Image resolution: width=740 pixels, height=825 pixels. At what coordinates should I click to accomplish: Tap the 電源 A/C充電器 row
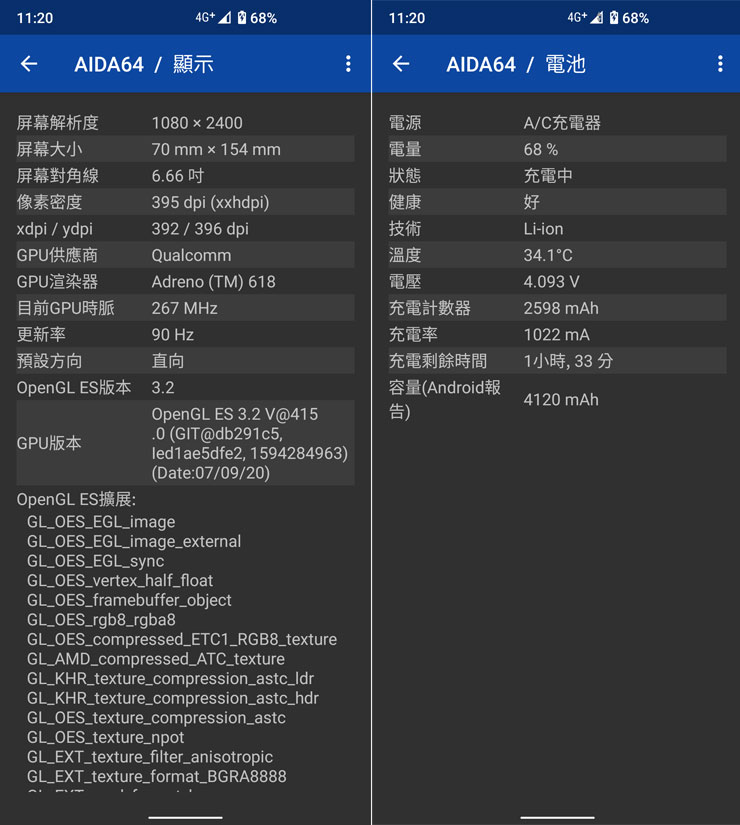[556, 123]
